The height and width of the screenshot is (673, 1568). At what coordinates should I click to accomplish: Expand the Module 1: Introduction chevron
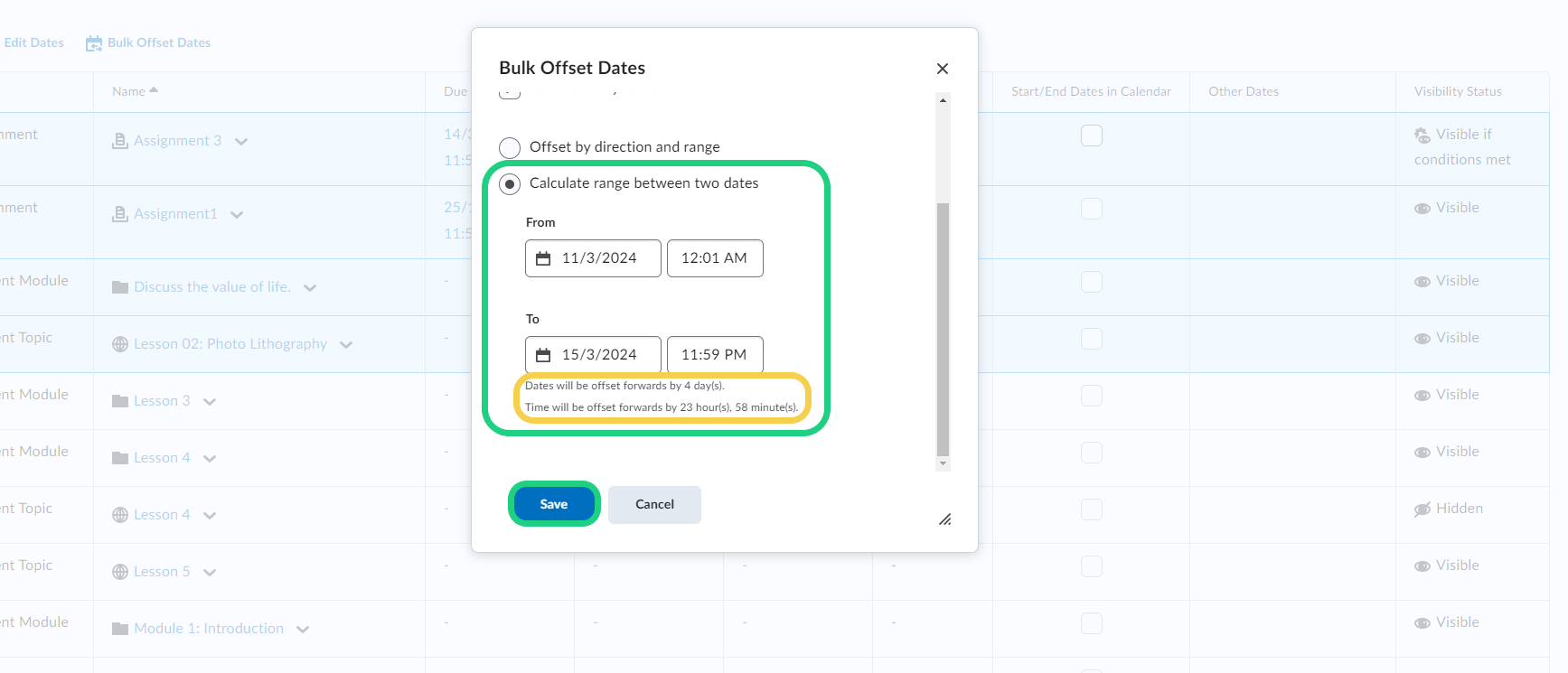pos(303,630)
